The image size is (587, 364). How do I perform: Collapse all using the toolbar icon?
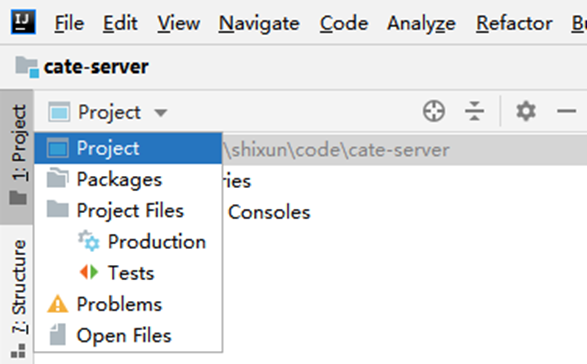click(474, 111)
